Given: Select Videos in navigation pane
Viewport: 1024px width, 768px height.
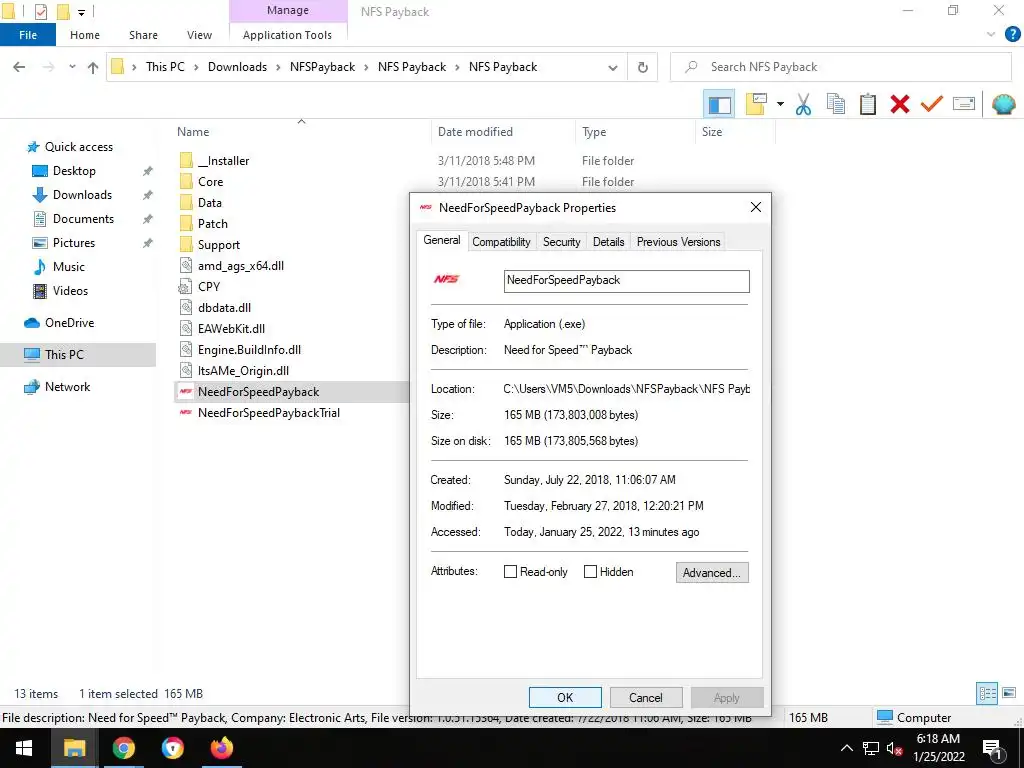Looking at the screenshot, I should click(x=70, y=291).
